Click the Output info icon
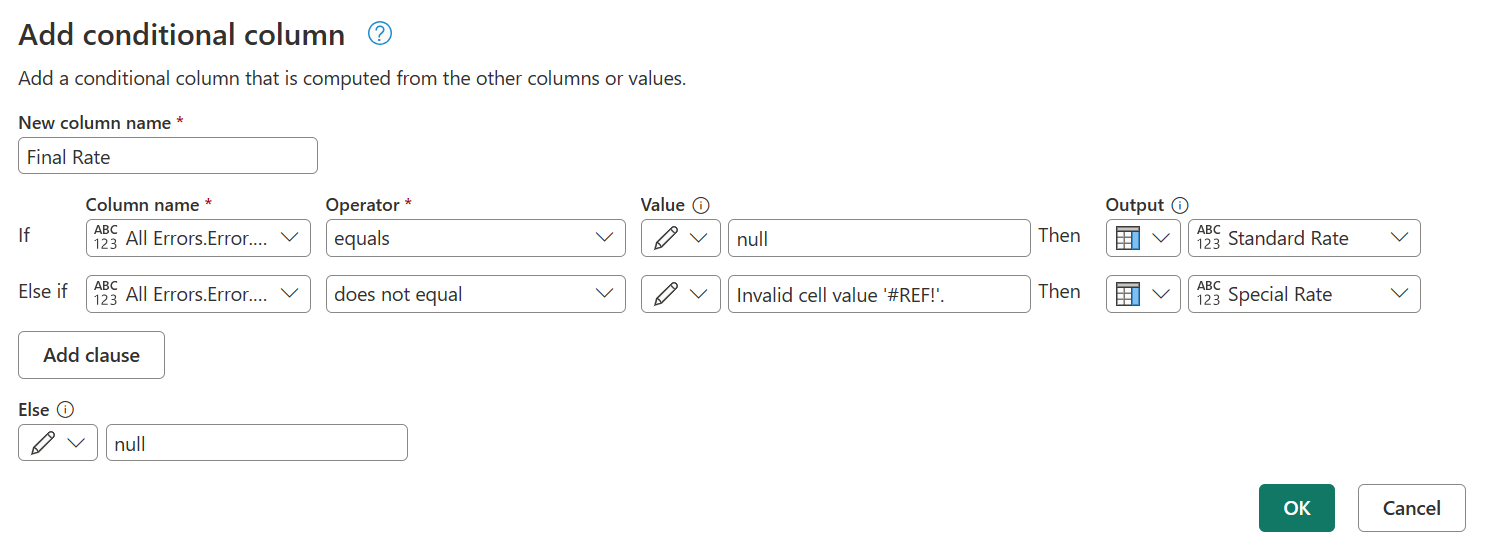This screenshot has height=553, width=1486. point(1180,205)
